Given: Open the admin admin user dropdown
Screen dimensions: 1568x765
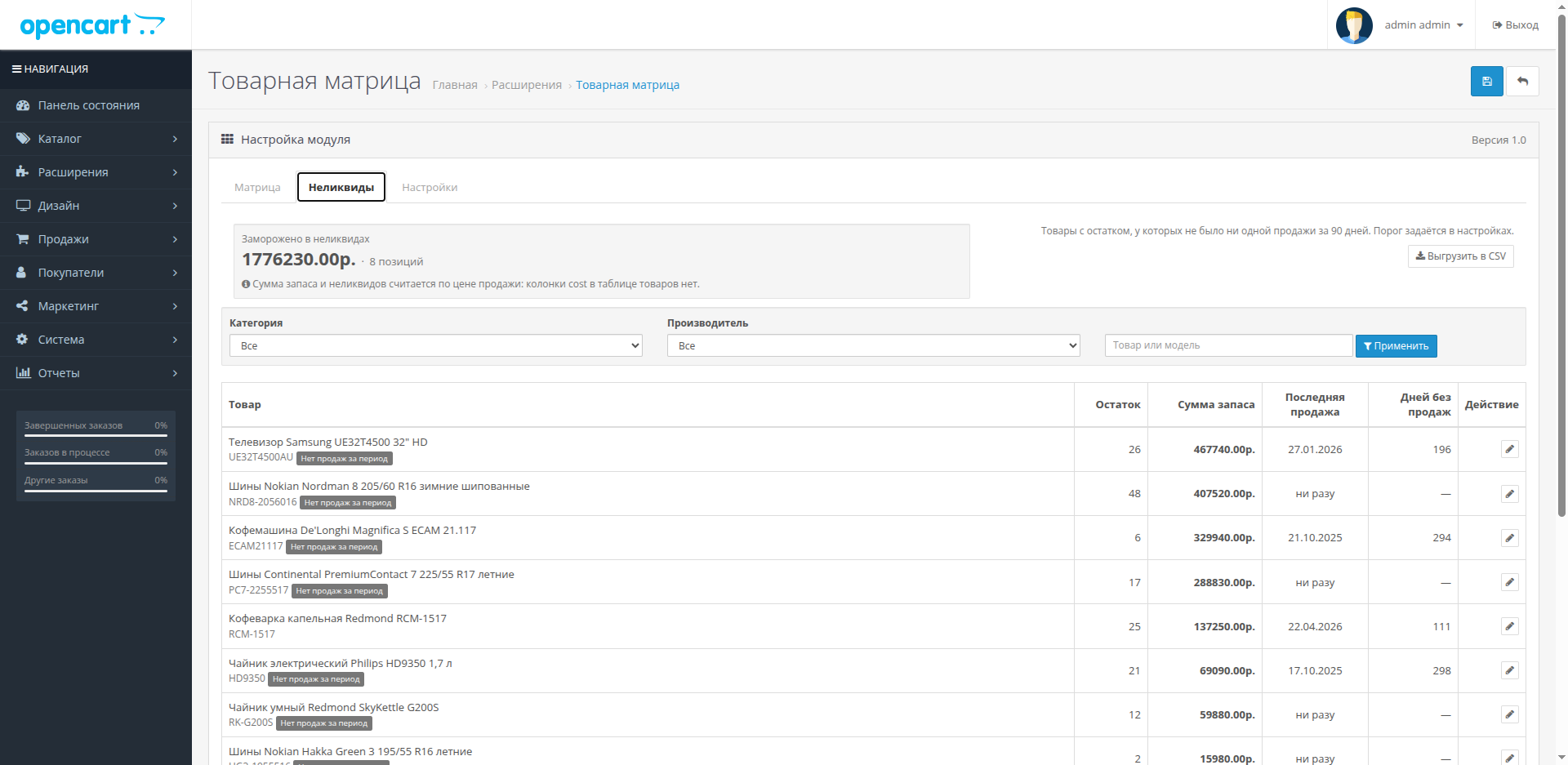Looking at the screenshot, I should point(1423,25).
